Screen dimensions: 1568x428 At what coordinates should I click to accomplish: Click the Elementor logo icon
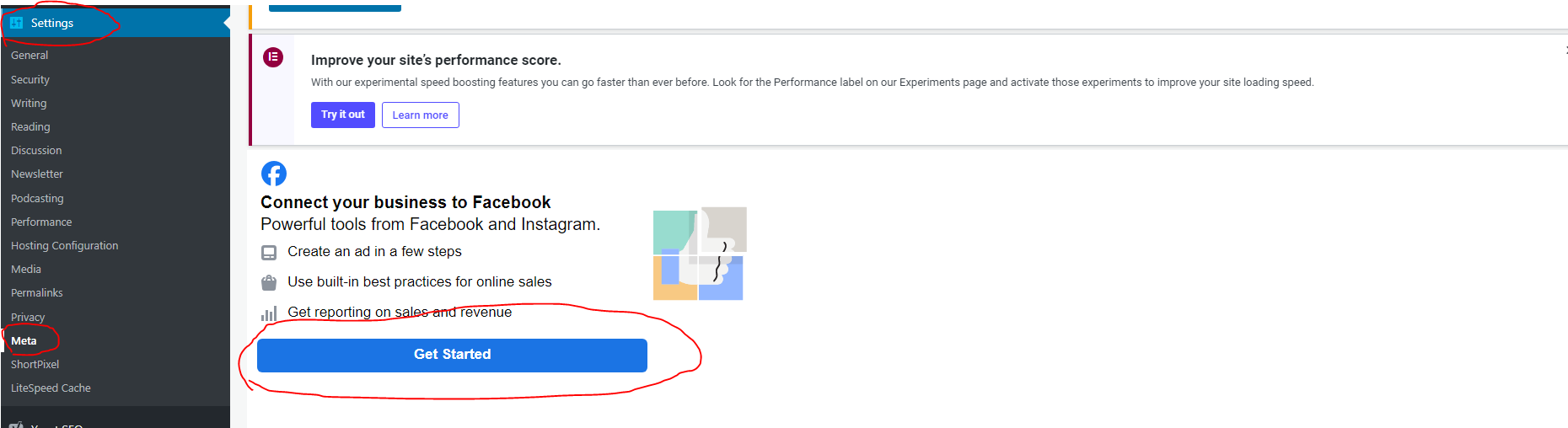[x=273, y=57]
